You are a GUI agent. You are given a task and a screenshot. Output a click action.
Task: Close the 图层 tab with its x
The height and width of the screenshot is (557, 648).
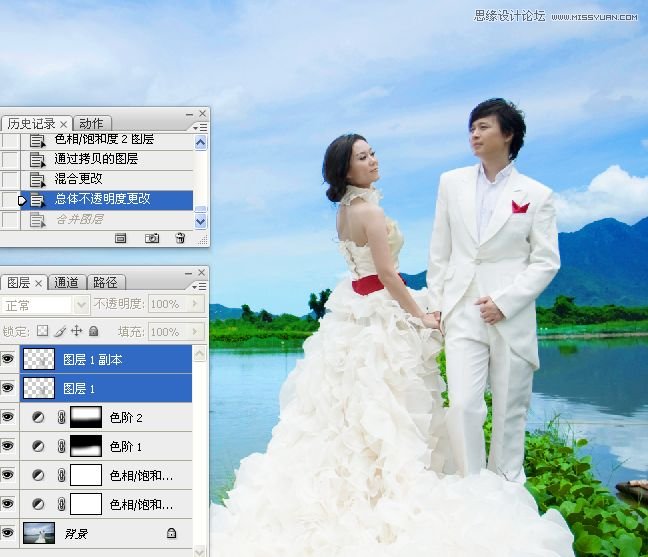pyautogui.click(x=38, y=283)
